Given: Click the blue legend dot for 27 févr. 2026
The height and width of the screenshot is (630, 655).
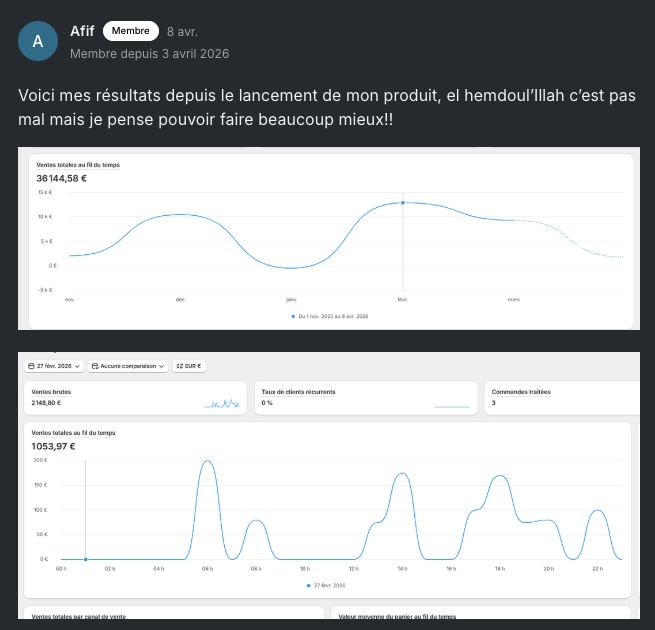Looking at the screenshot, I should [x=309, y=586].
